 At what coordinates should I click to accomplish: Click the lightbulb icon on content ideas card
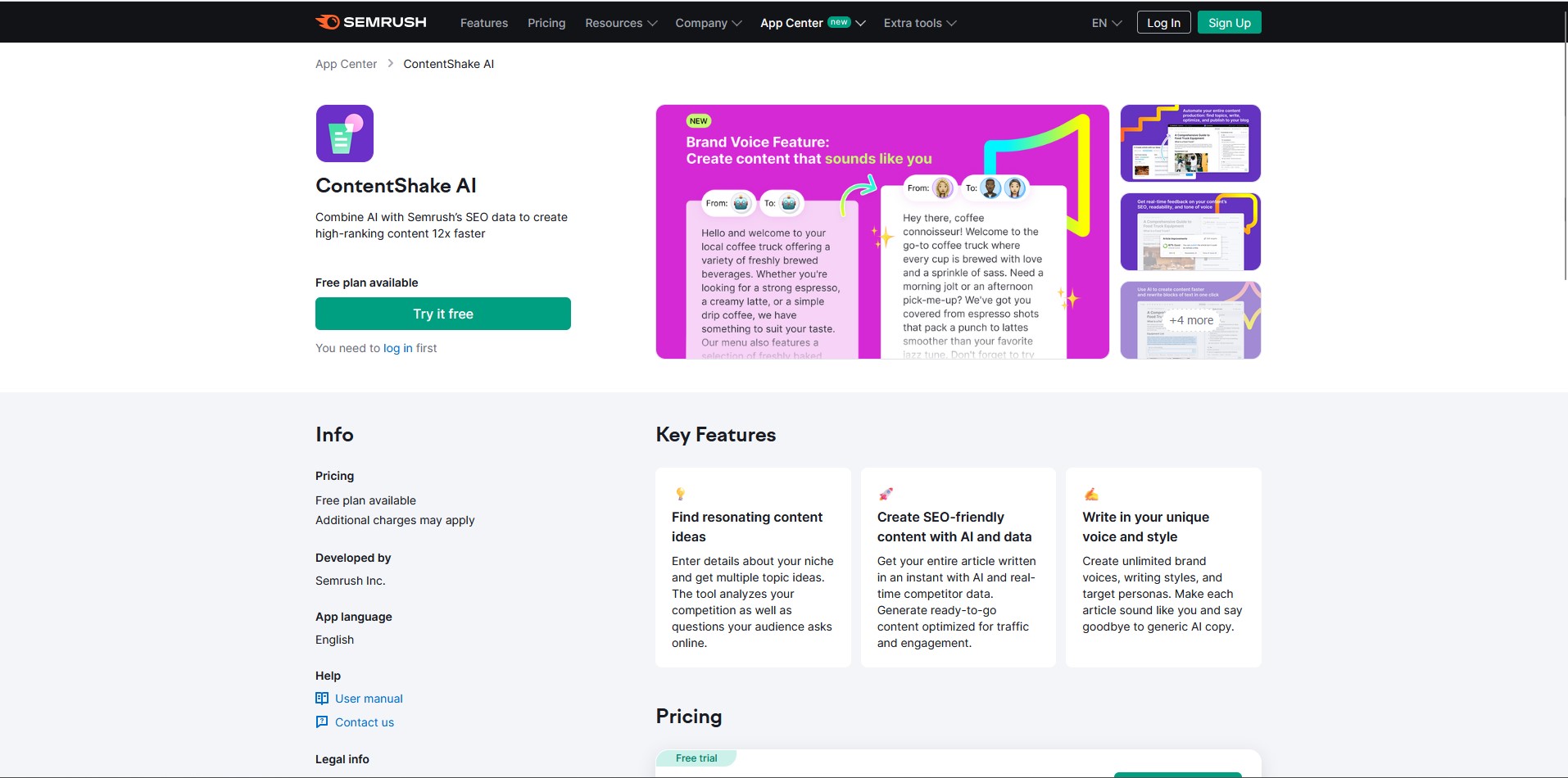pyautogui.click(x=680, y=494)
